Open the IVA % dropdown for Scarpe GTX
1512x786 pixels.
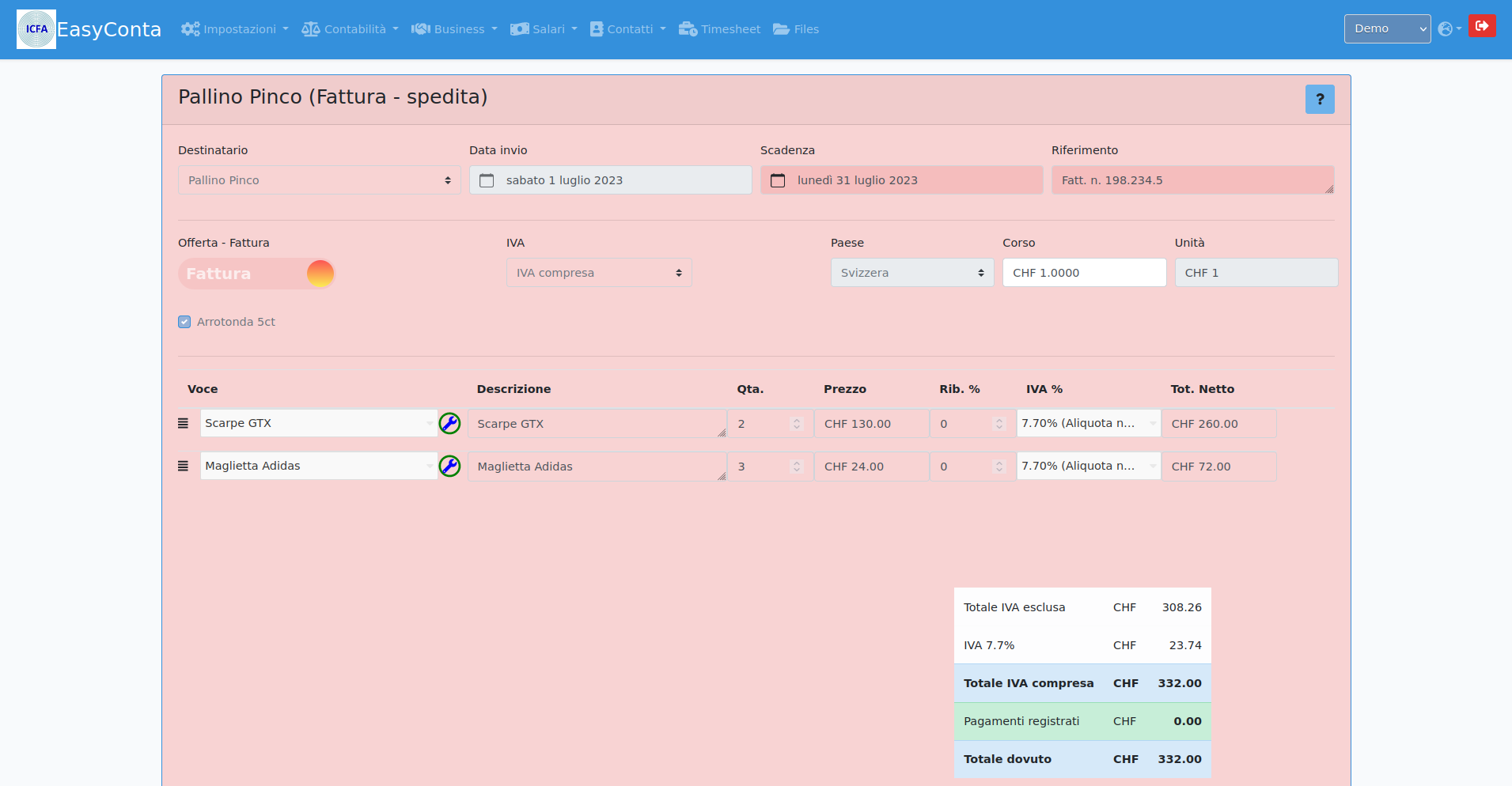point(1089,423)
